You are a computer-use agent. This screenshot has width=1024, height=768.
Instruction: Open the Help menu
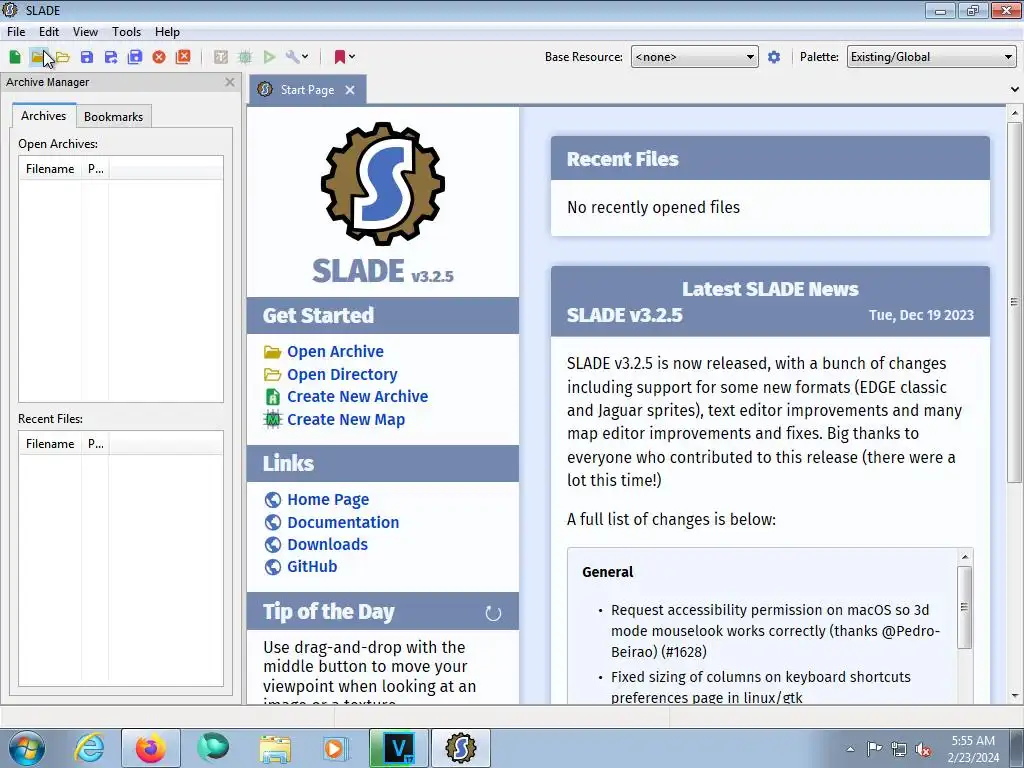(x=167, y=31)
